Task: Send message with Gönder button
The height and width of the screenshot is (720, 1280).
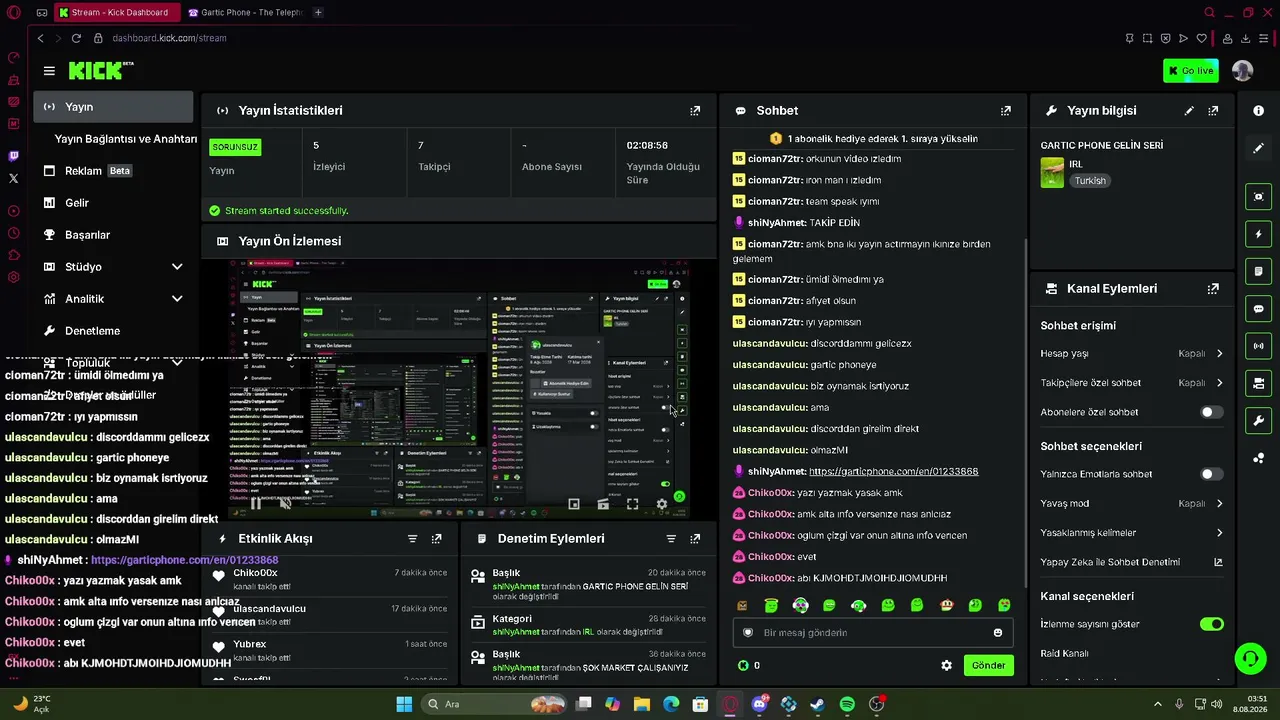Action: point(989,665)
